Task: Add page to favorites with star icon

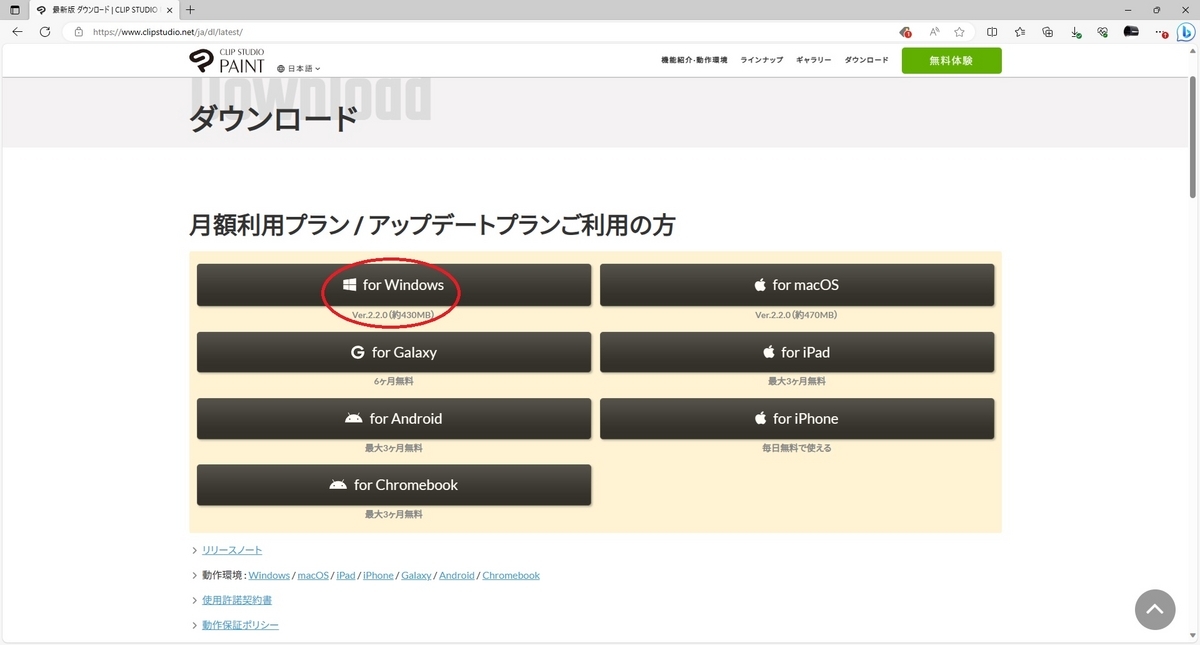Action: pyautogui.click(x=960, y=32)
